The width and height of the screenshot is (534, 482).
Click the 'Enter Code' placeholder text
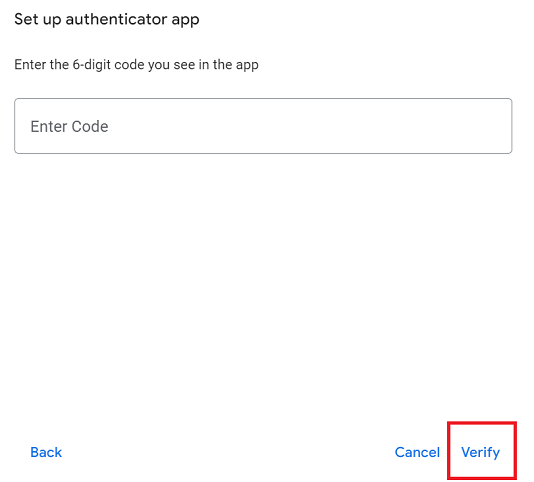(69, 126)
